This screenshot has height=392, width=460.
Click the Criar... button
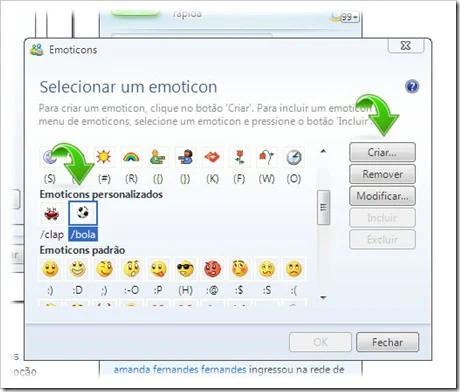(x=382, y=152)
